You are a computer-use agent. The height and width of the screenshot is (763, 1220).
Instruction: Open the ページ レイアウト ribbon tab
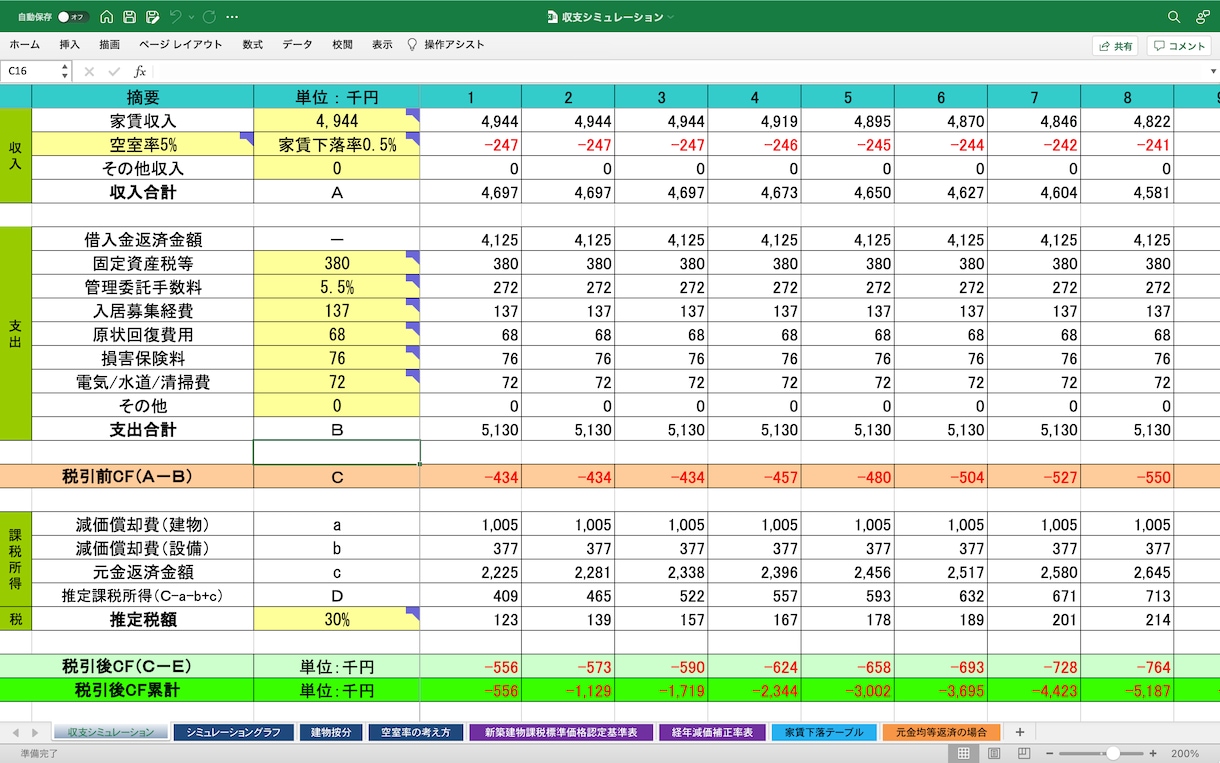point(181,45)
